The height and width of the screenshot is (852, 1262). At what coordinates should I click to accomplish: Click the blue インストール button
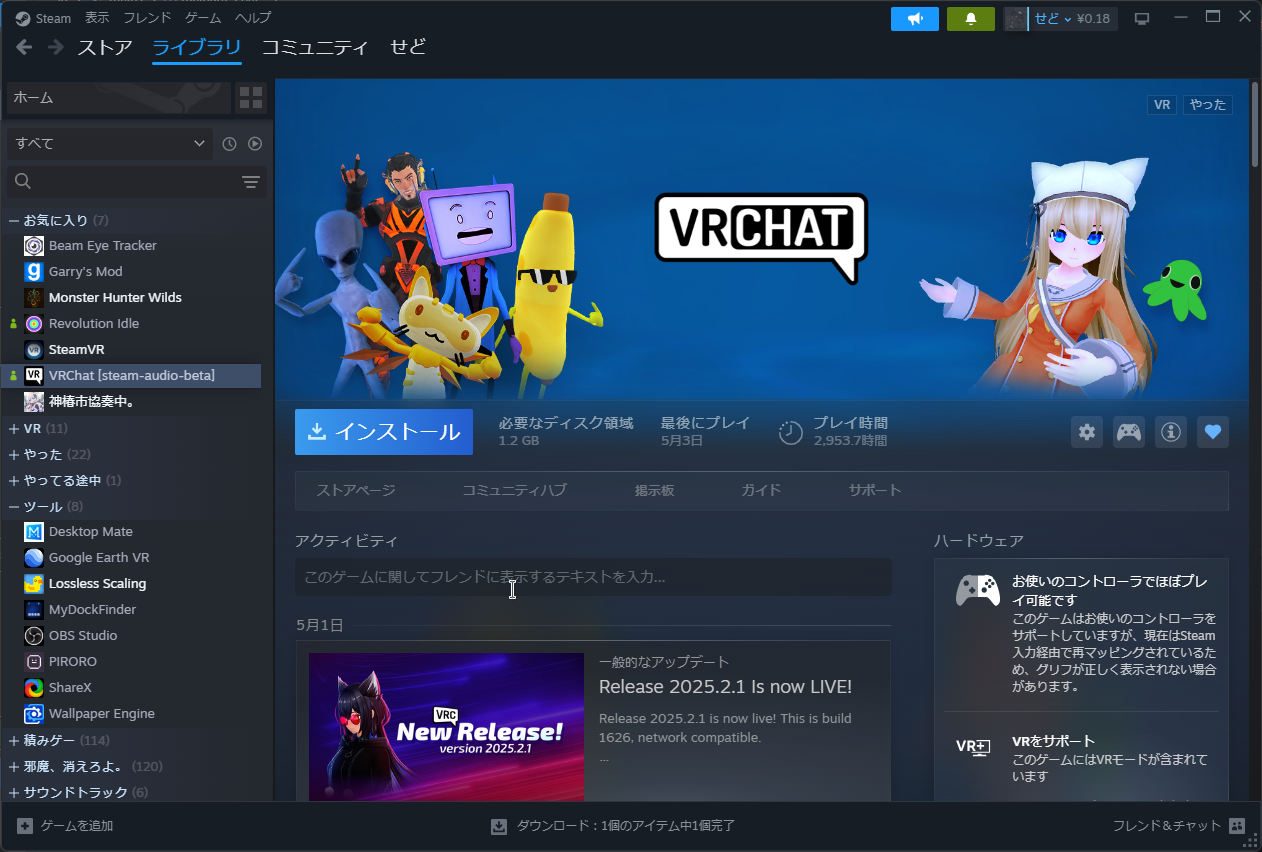[384, 432]
